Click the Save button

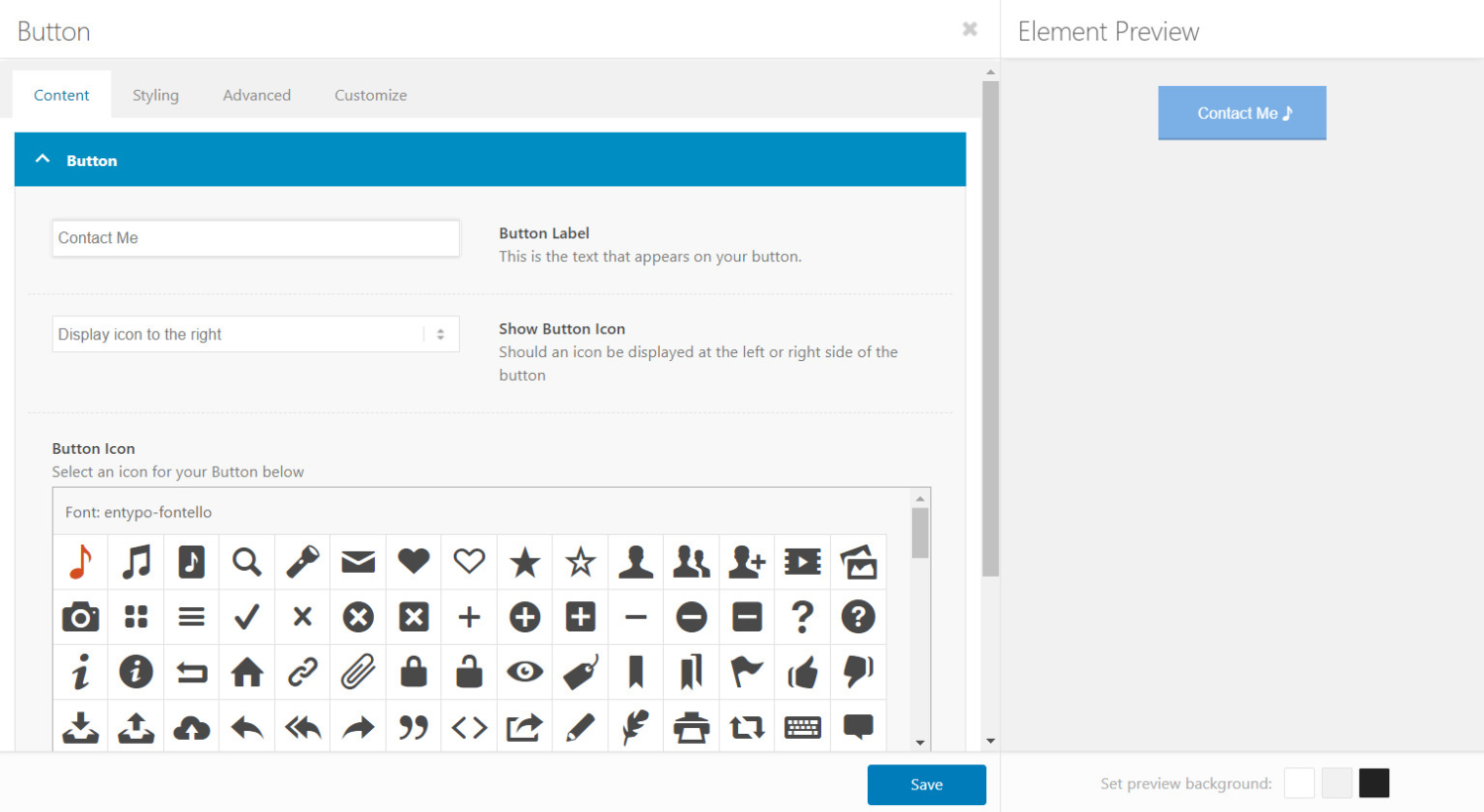click(926, 784)
